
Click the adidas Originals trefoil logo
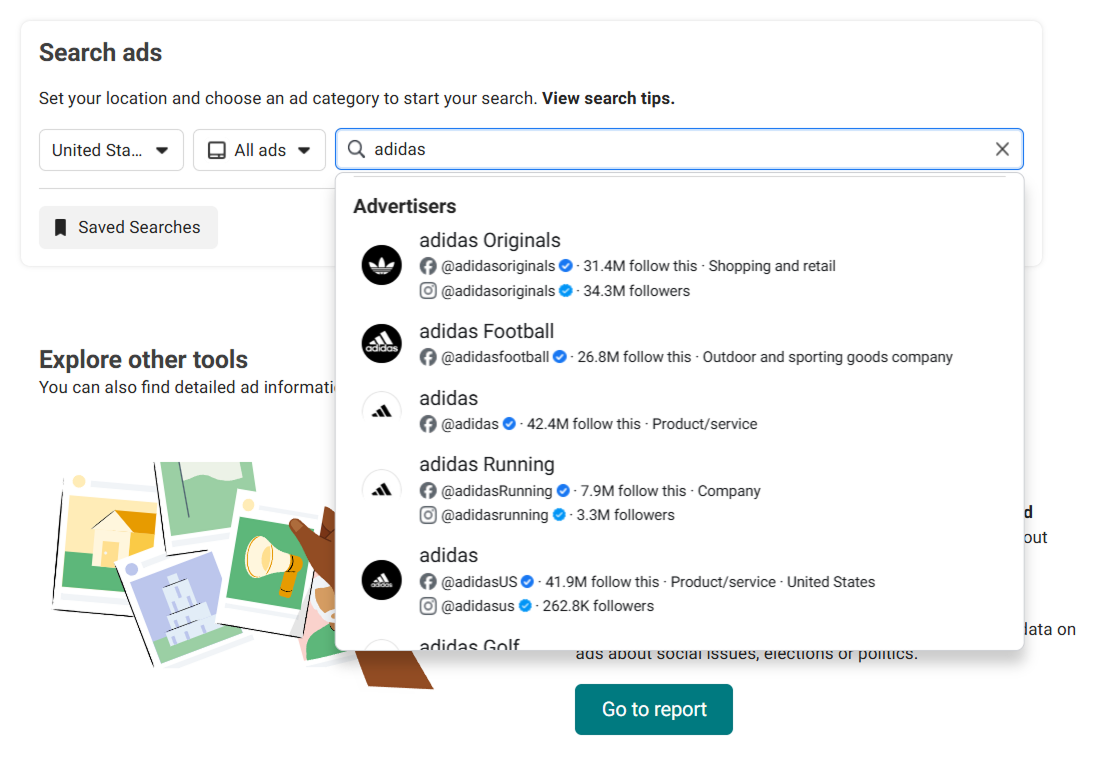(x=382, y=265)
